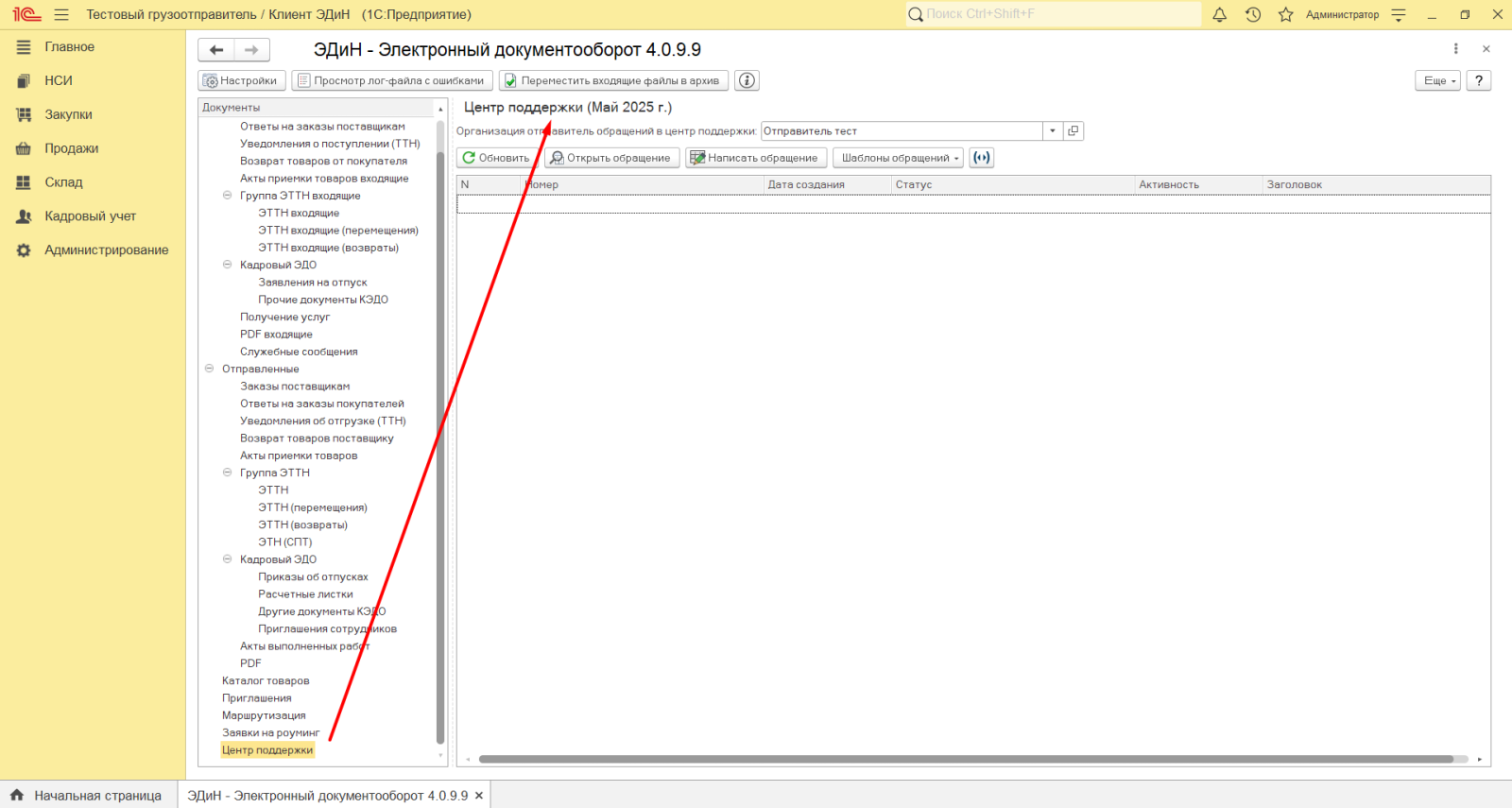Open Продажи section in sidebar
Image resolution: width=1512 pixels, height=808 pixels.
[x=71, y=149]
